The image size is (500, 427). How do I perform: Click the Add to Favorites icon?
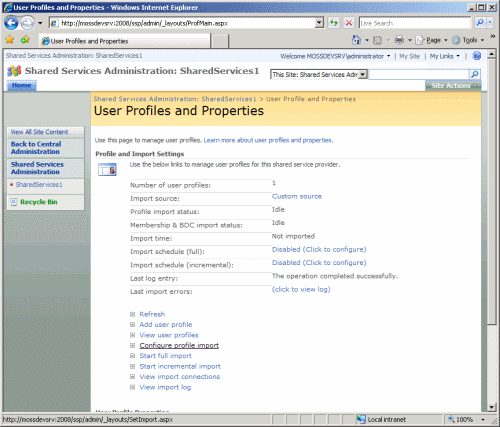click(25, 40)
